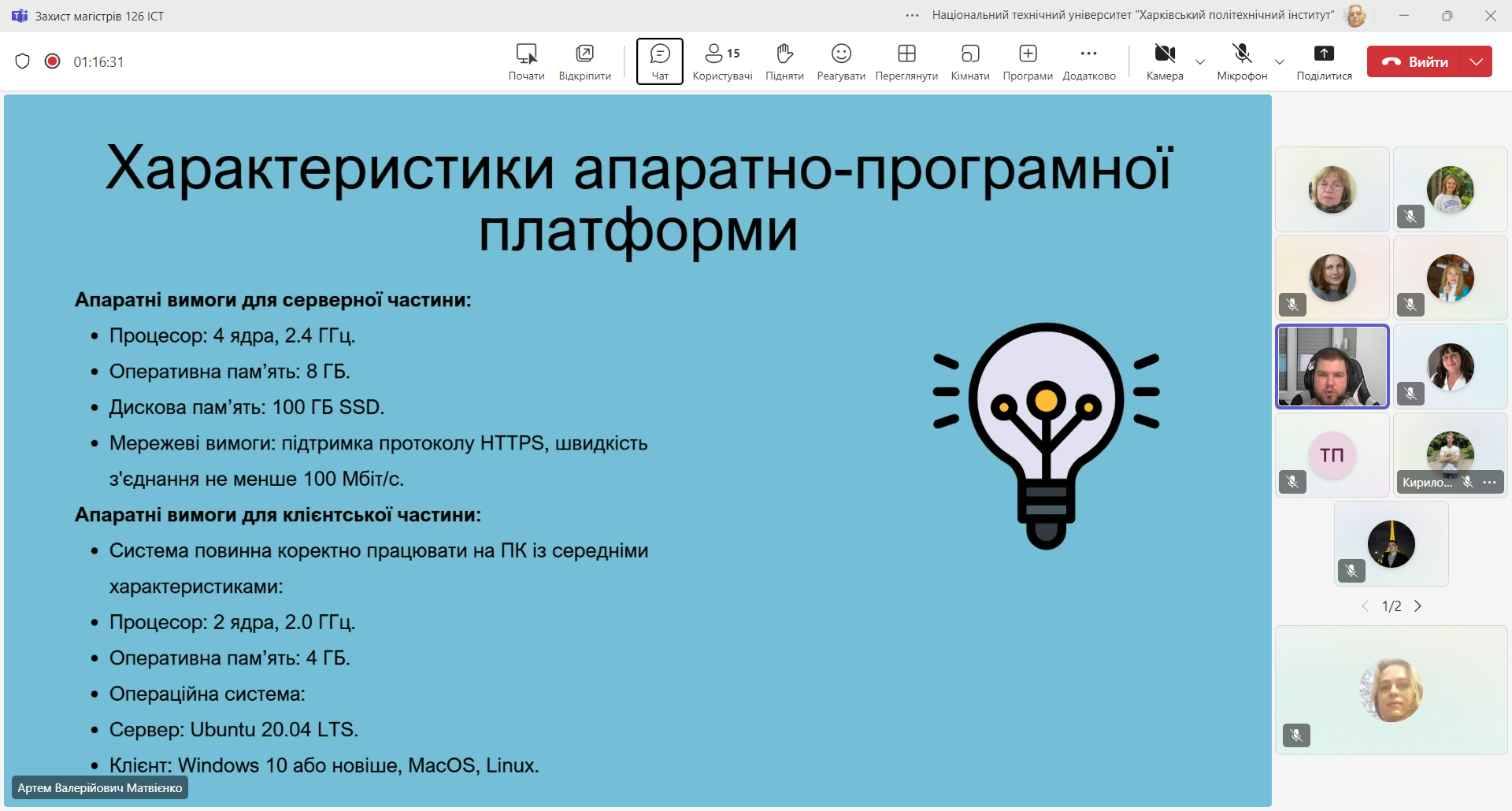The width and height of the screenshot is (1512, 811).
Task: Open the Chat panel
Action: [659, 61]
